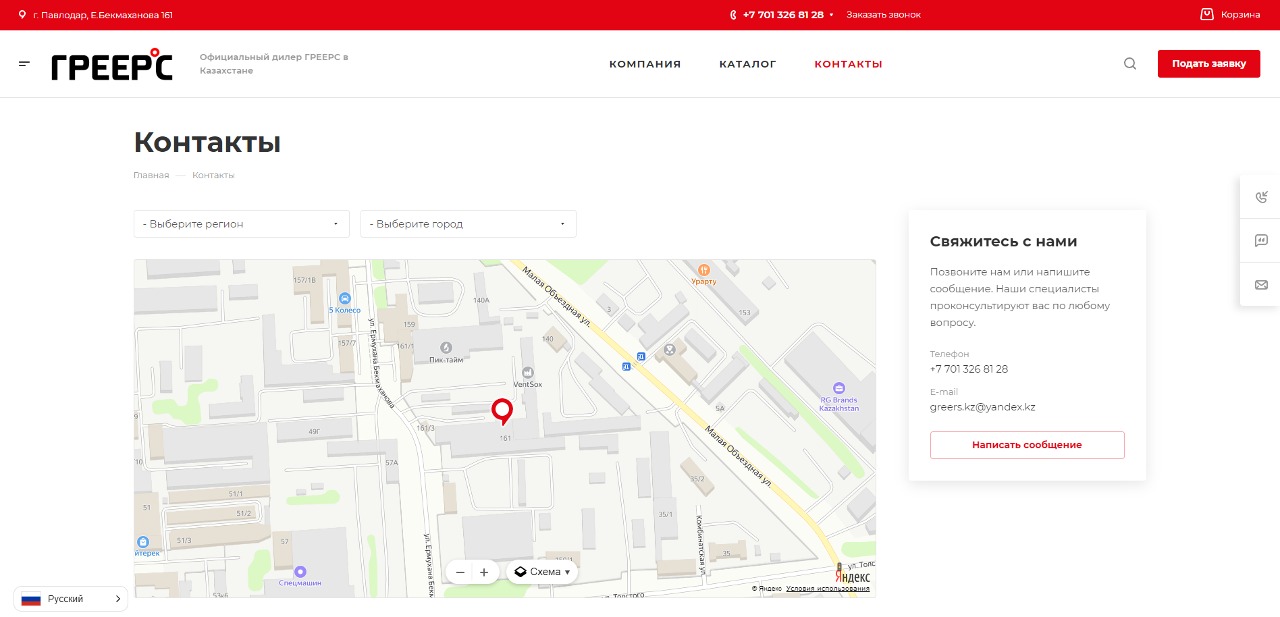Screen dimensions: 1280x617
Task: Zoom out the map with minus button
Action: [460, 572]
